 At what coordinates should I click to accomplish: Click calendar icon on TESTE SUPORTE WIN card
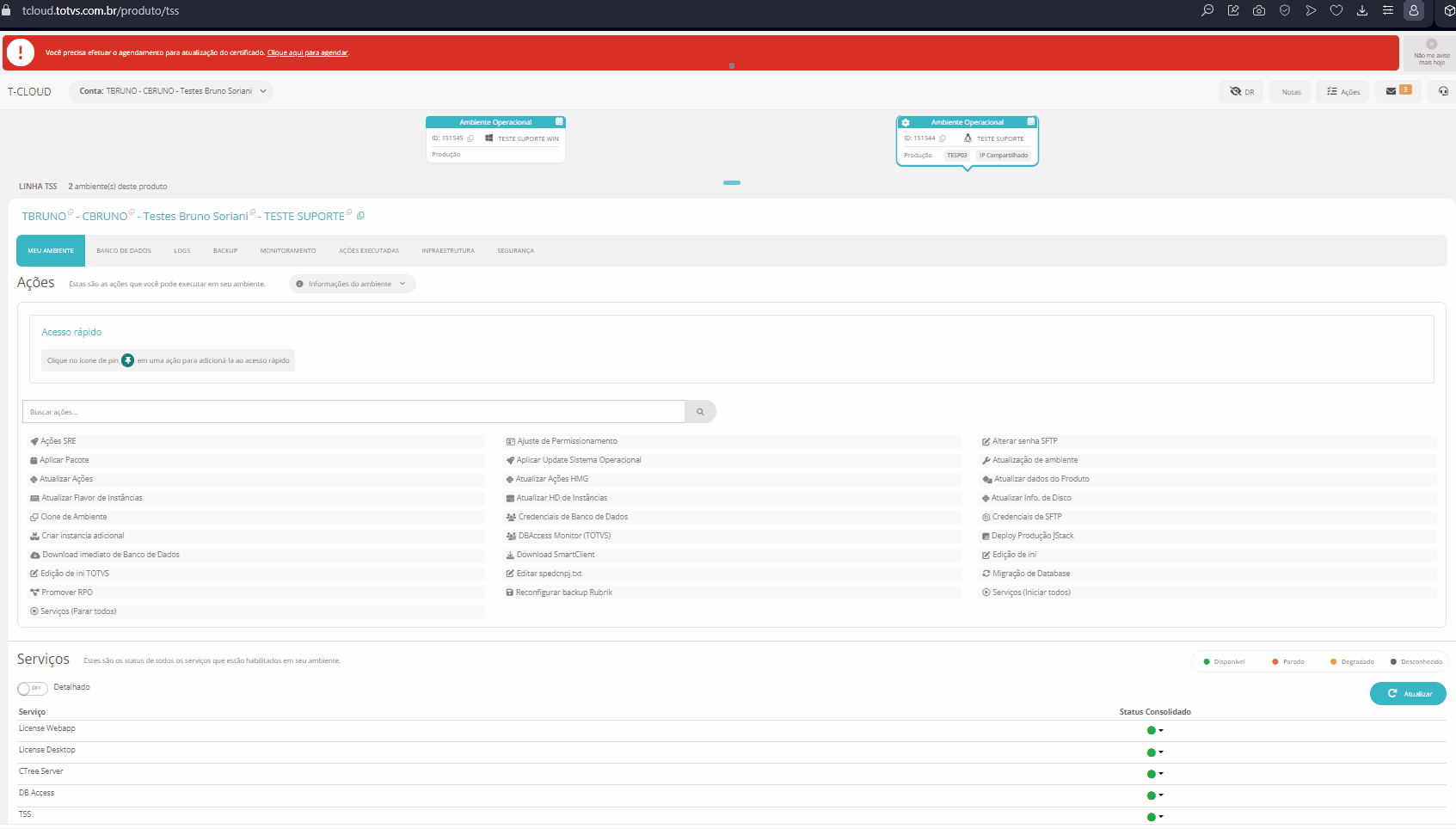tap(559, 121)
